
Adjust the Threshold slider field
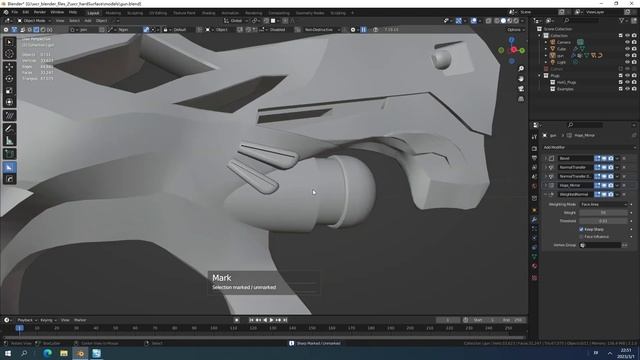point(603,221)
